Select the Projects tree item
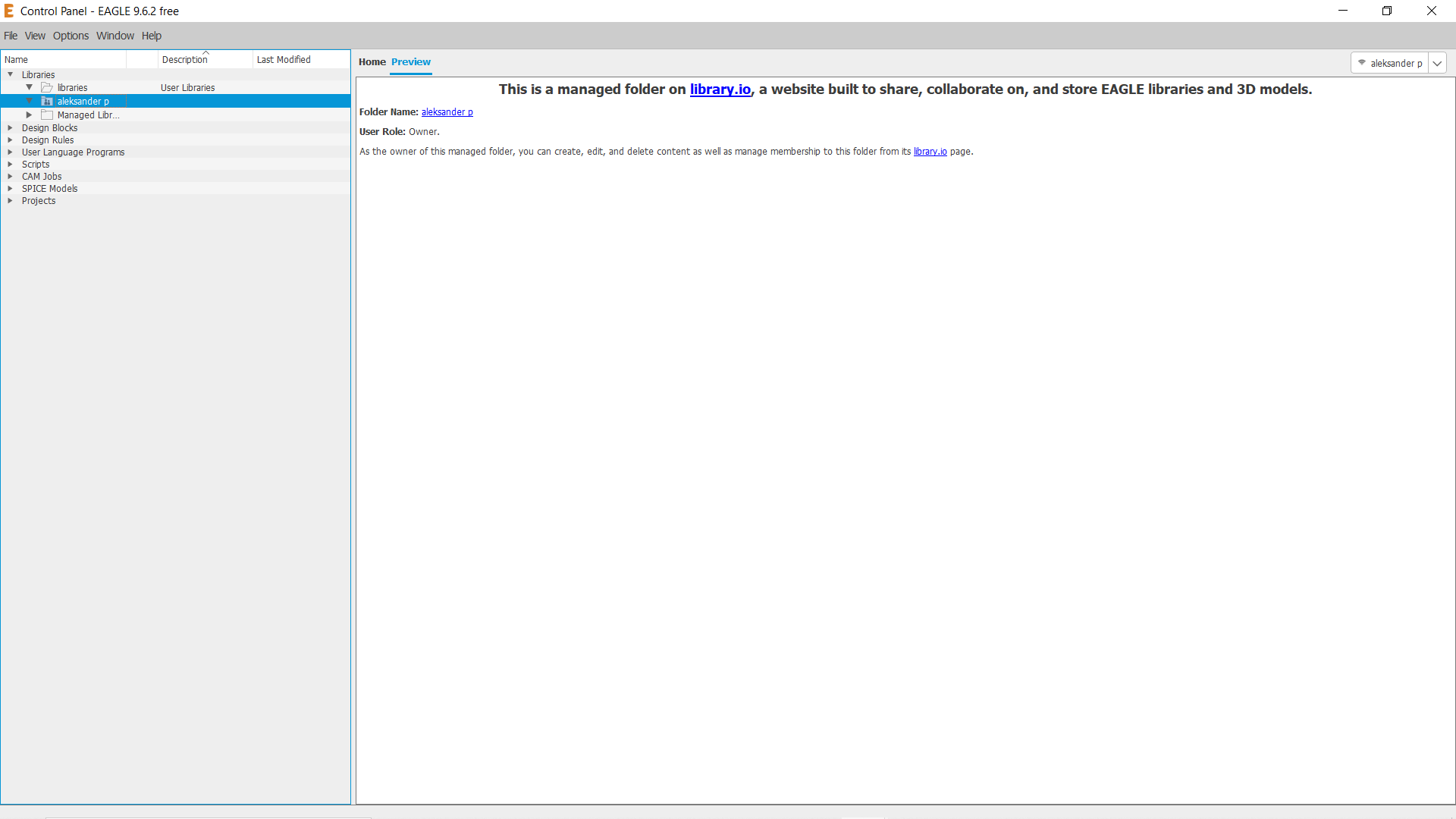This screenshot has height=819, width=1456. (39, 201)
